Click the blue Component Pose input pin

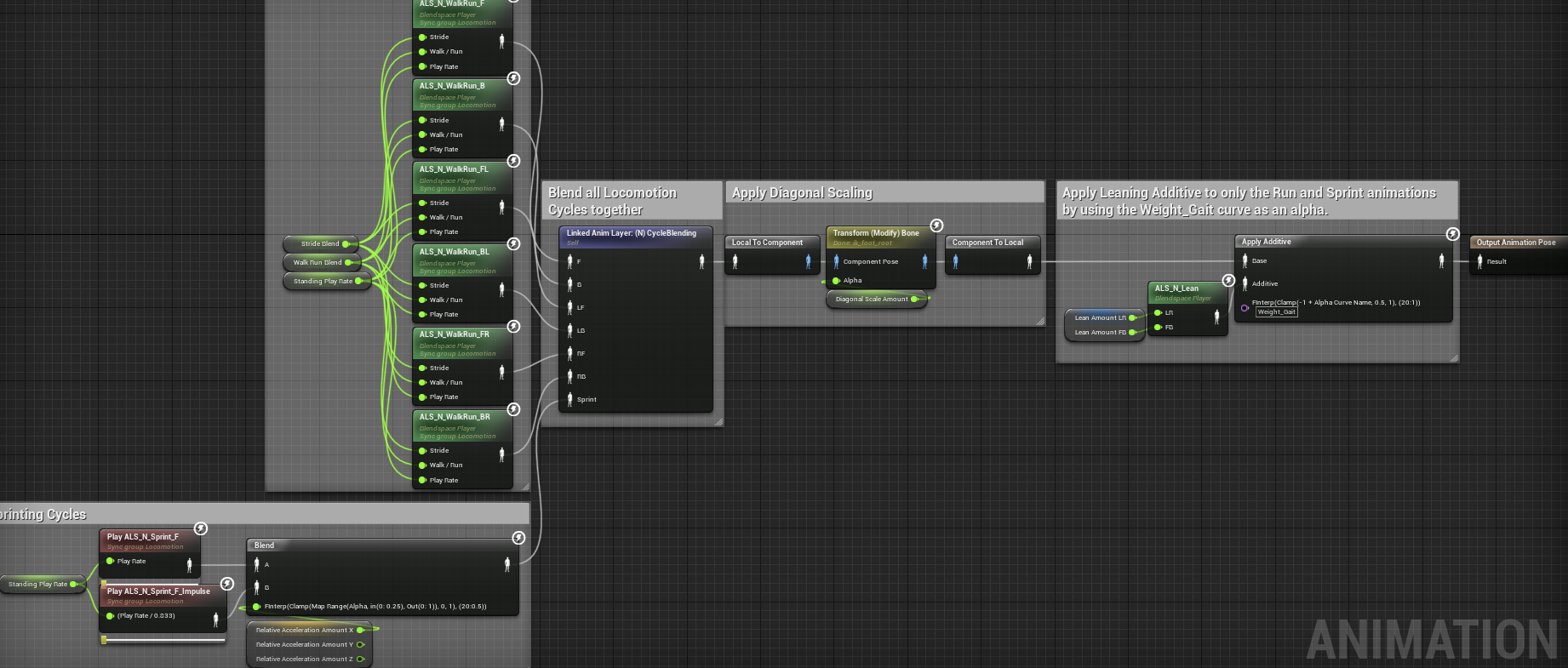pyautogui.click(x=836, y=262)
